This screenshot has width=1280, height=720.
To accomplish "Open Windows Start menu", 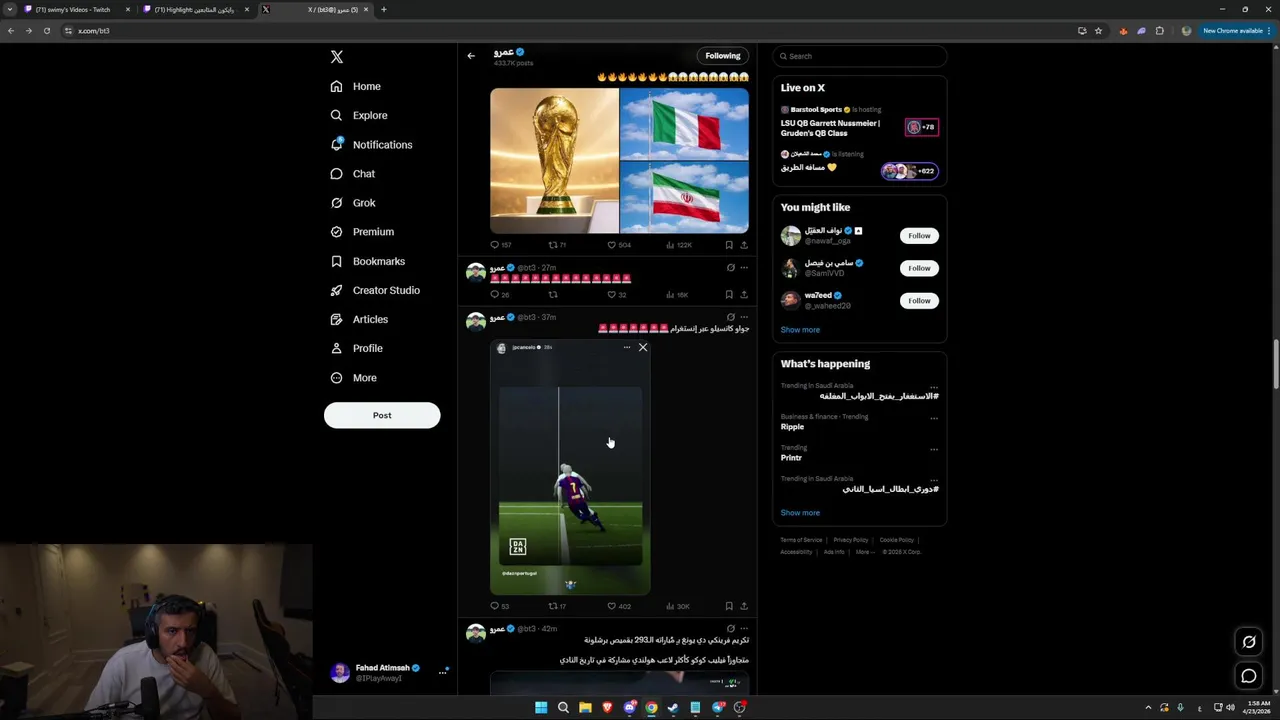I will (x=541, y=708).
